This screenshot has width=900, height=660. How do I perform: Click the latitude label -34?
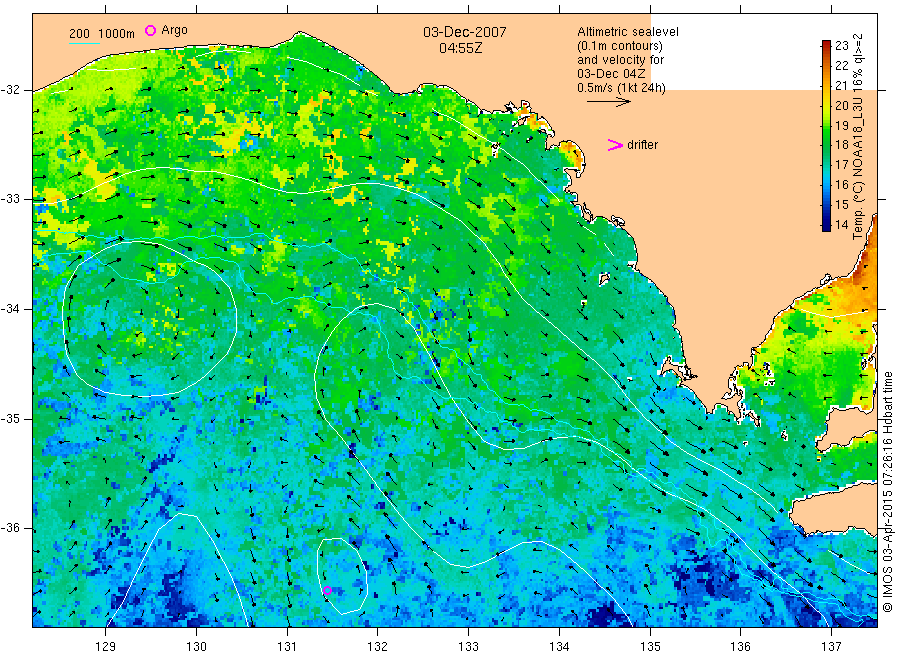pos(10,309)
